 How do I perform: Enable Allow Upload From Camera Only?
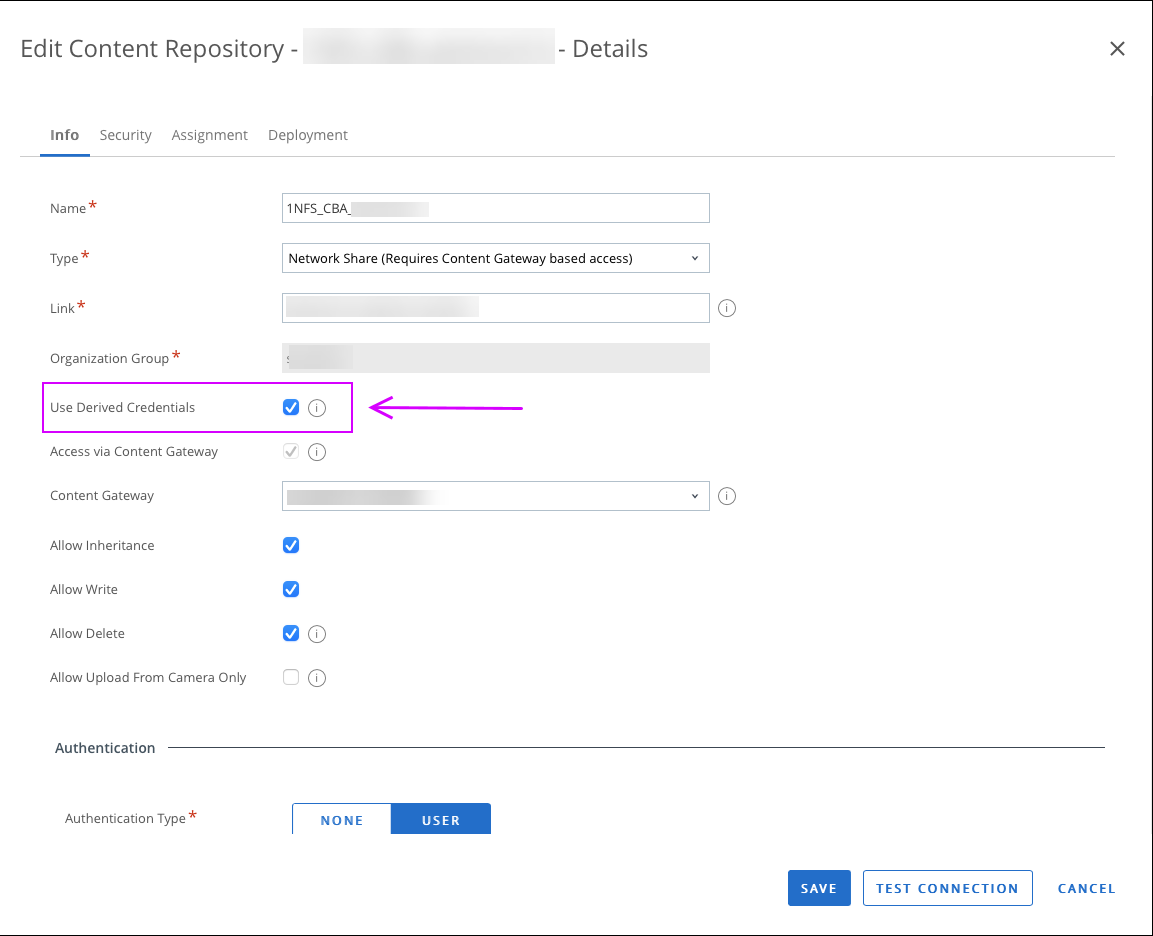point(291,677)
